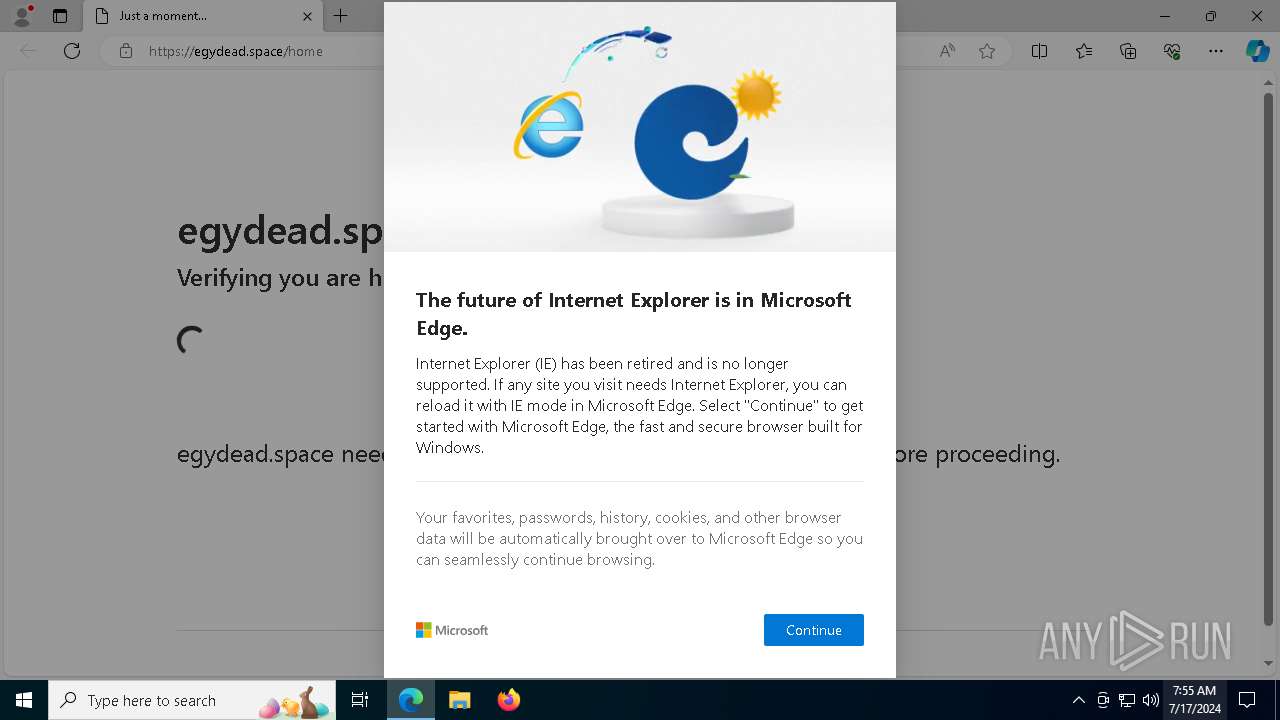This screenshot has width=1280, height=720.
Task: Close the 'Just a moment...' tab
Action: pyautogui.click(x=307, y=16)
